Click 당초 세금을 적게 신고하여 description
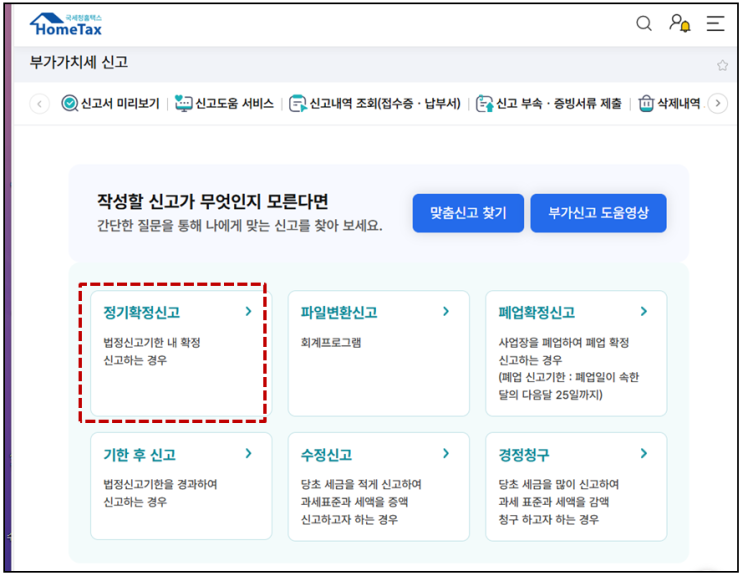The image size is (743, 576). pyautogui.click(x=361, y=502)
